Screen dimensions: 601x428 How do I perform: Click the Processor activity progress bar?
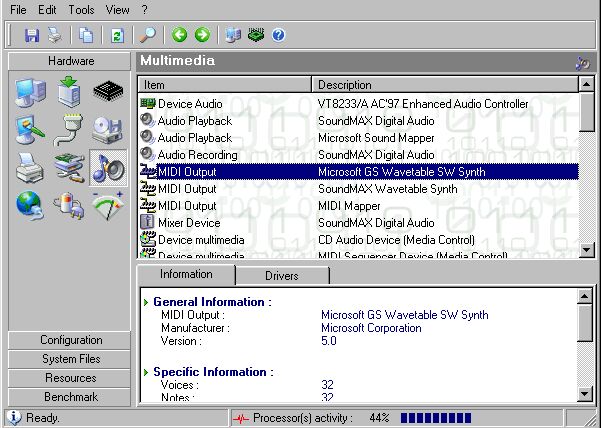[436, 418]
